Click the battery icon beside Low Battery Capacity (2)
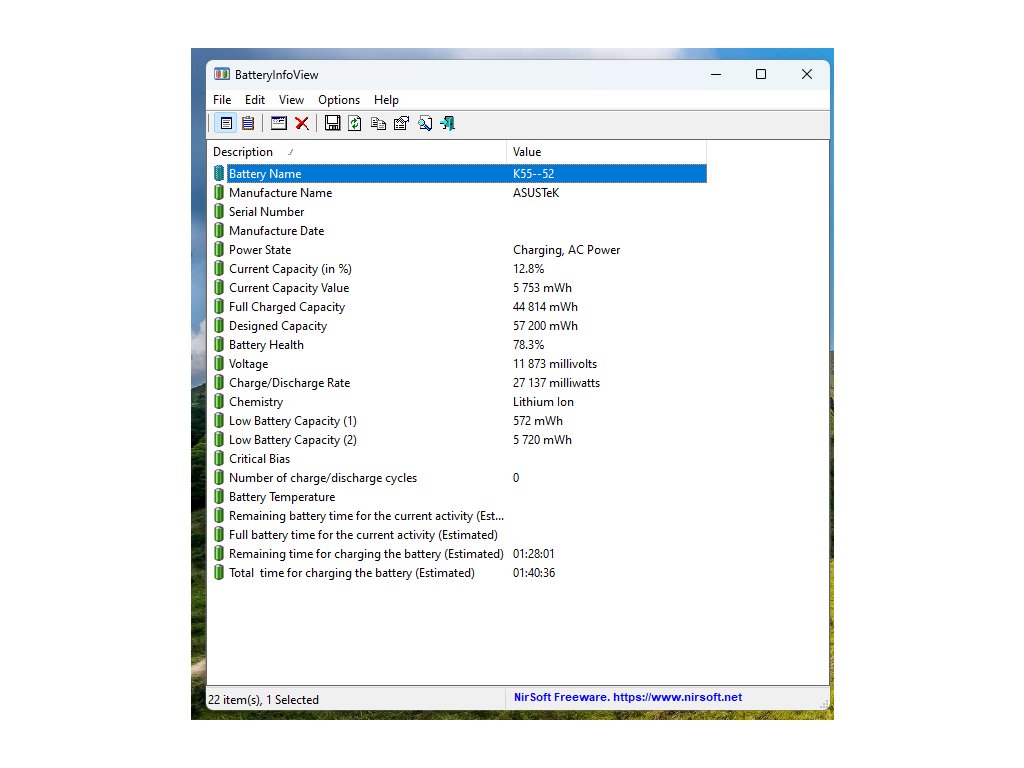Screen dimensions: 1024x768 pos(219,440)
